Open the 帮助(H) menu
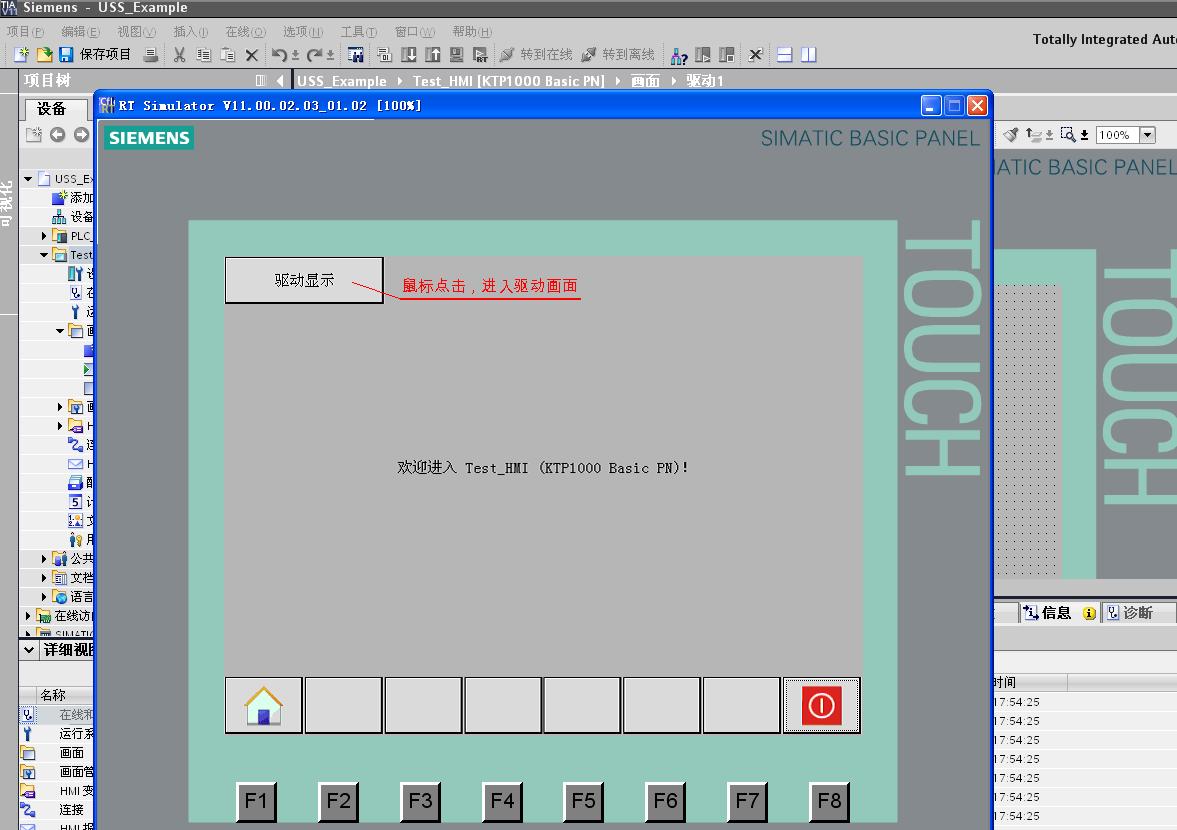1177x830 pixels. click(472, 32)
